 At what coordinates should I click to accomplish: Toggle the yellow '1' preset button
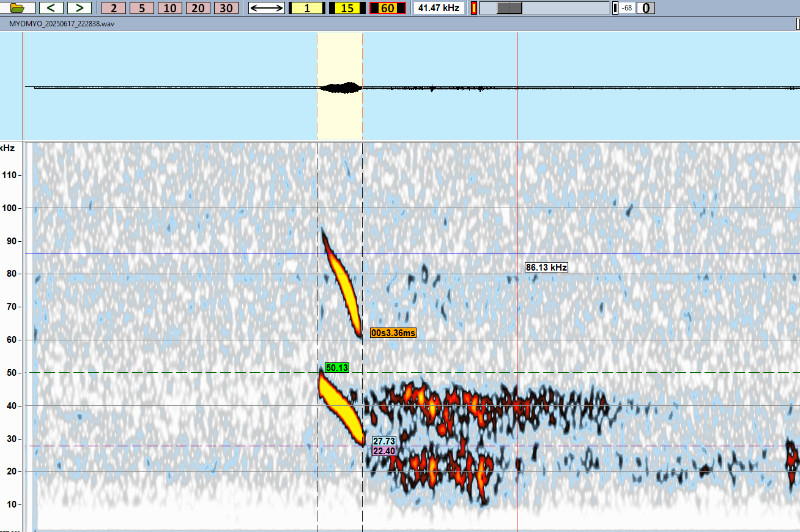click(x=306, y=8)
